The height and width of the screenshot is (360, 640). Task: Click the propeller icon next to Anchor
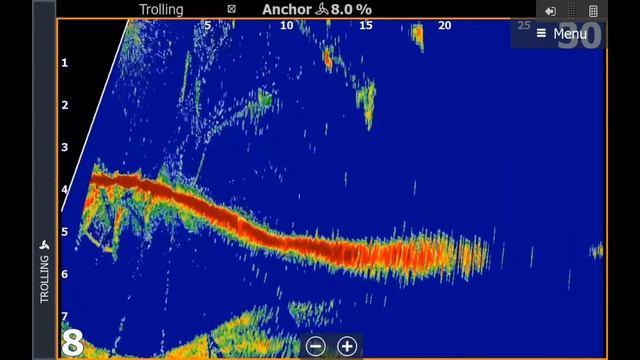pyautogui.click(x=322, y=9)
